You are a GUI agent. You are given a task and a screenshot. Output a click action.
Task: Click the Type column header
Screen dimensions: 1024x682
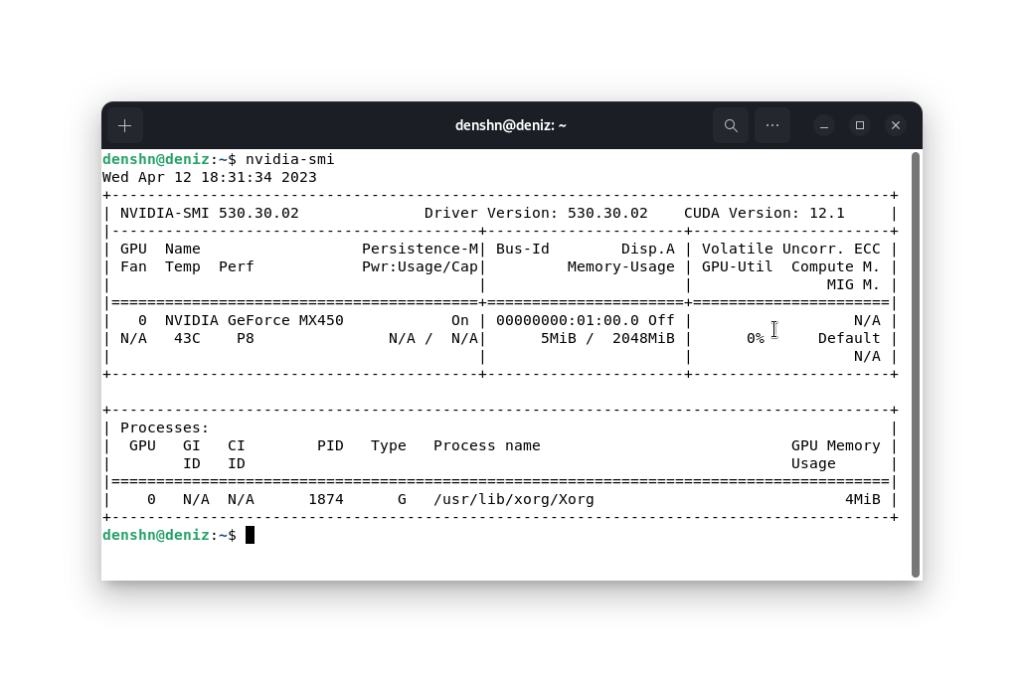[x=389, y=446]
